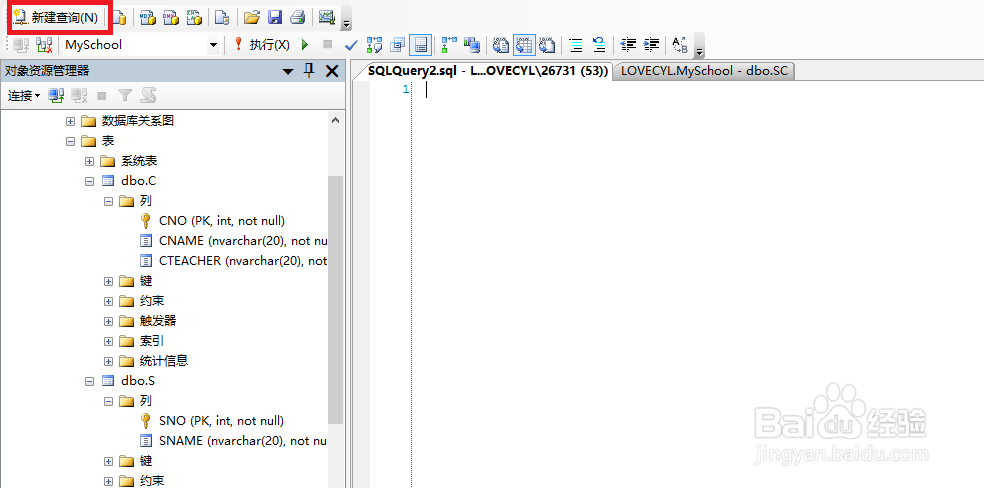Specify values for template parameters icon
The image size is (984, 488).
(680, 45)
